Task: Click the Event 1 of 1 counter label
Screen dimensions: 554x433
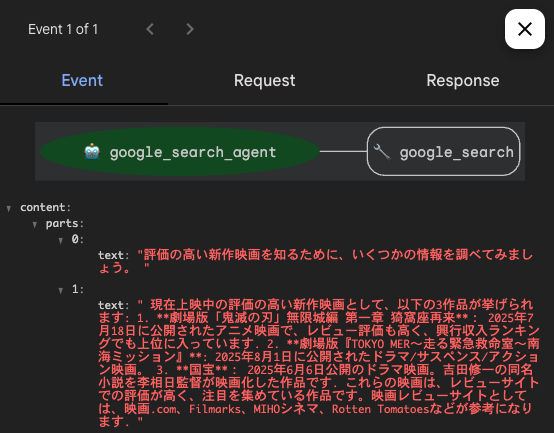Action: (x=63, y=29)
